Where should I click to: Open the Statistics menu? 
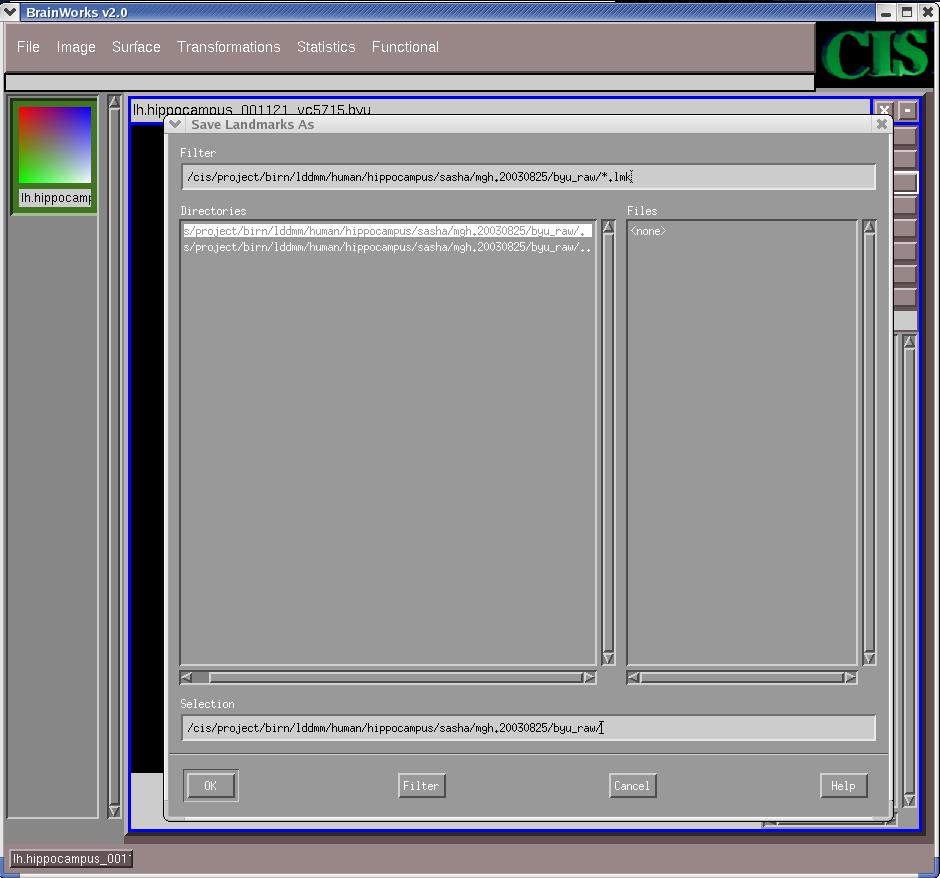click(x=326, y=47)
